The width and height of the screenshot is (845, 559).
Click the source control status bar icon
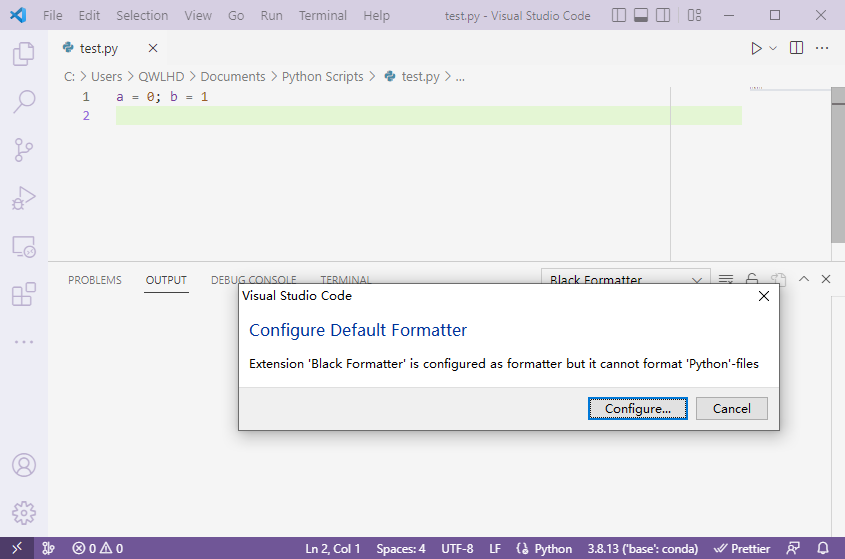(x=49, y=548)
